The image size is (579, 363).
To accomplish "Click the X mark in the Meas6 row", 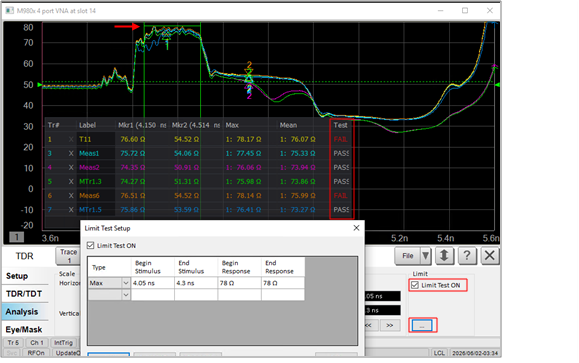I will point(71,195).
